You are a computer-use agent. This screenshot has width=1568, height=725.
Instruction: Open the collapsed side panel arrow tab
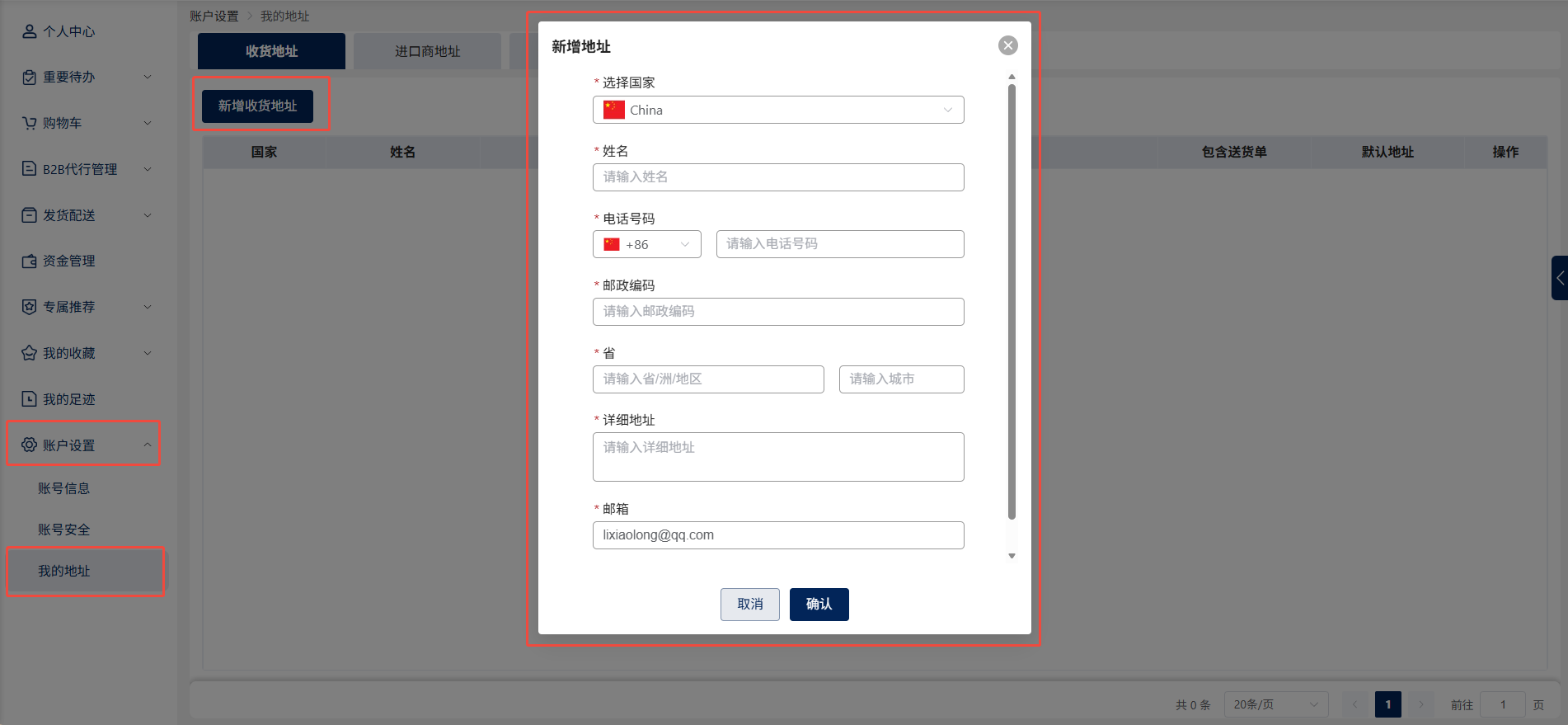tap(1559, 278)
